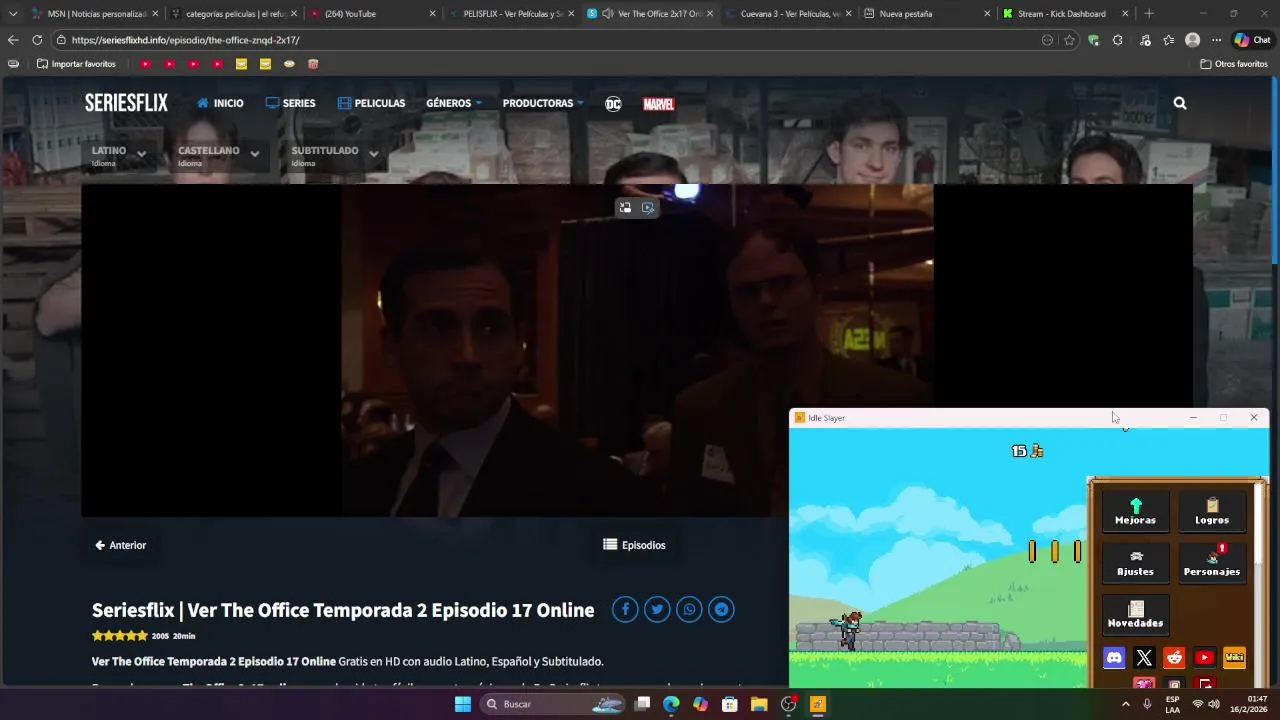Switch to the Nueva pestaña tab
1280x720 pixels.
pos(926,14)
